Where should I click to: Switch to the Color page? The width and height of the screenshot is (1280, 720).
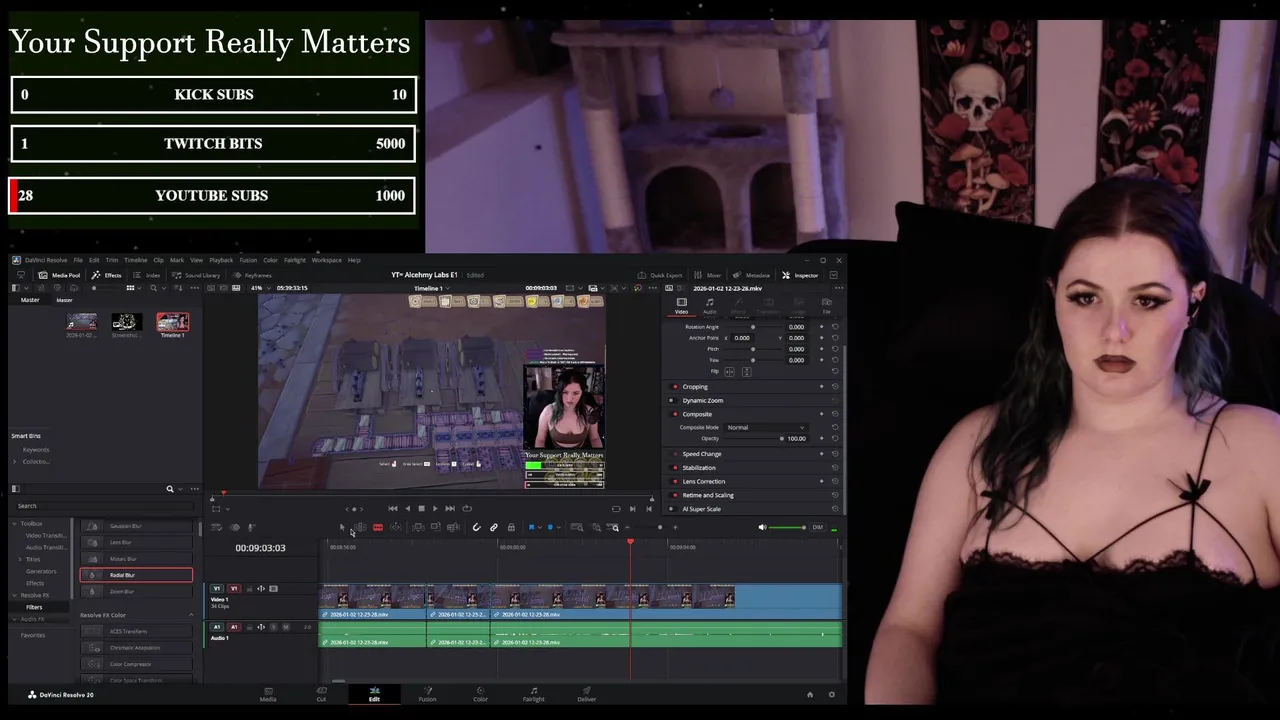480,693
